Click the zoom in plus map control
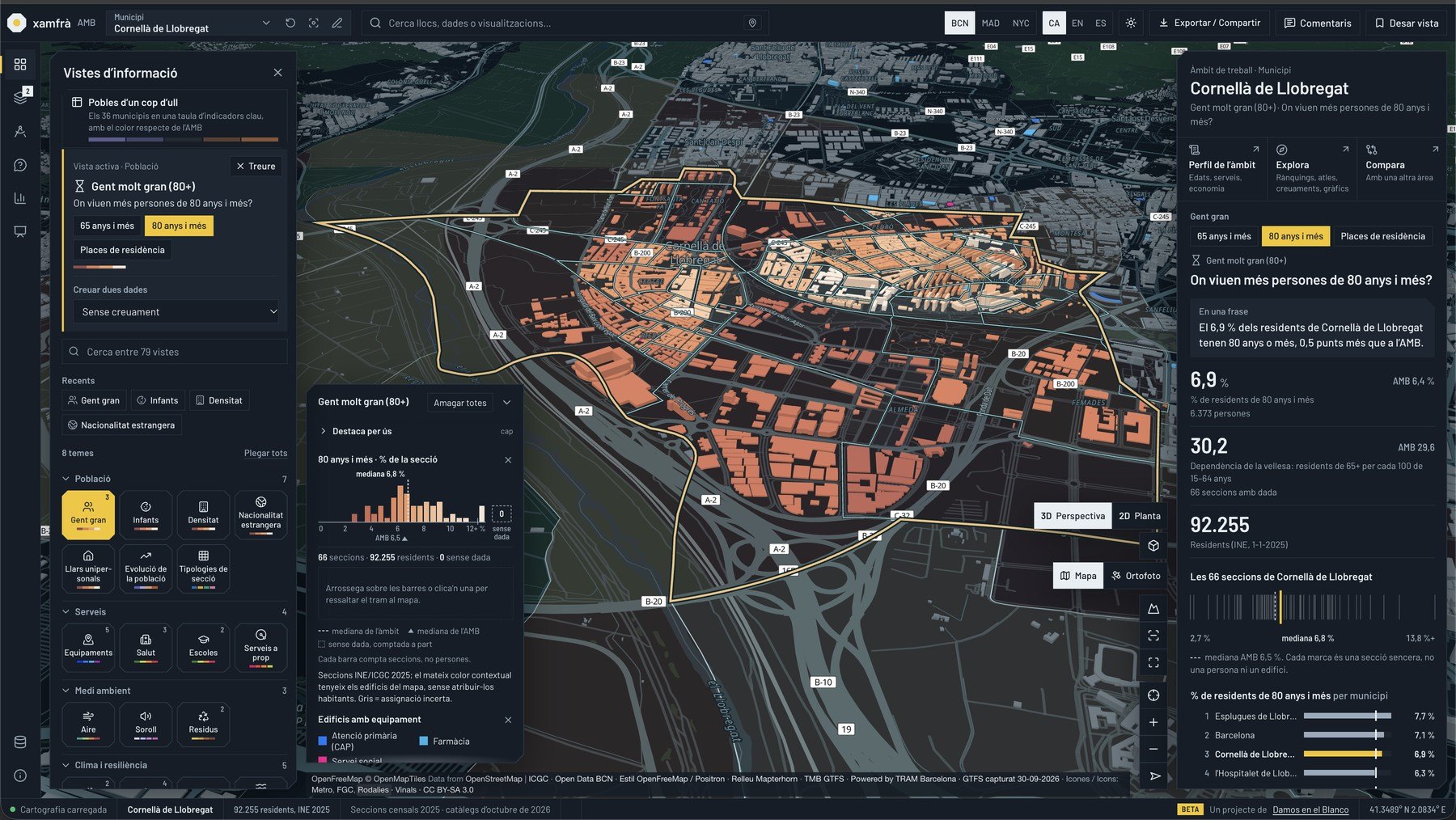The image size is (1456, 820). tap(1153, 722)
